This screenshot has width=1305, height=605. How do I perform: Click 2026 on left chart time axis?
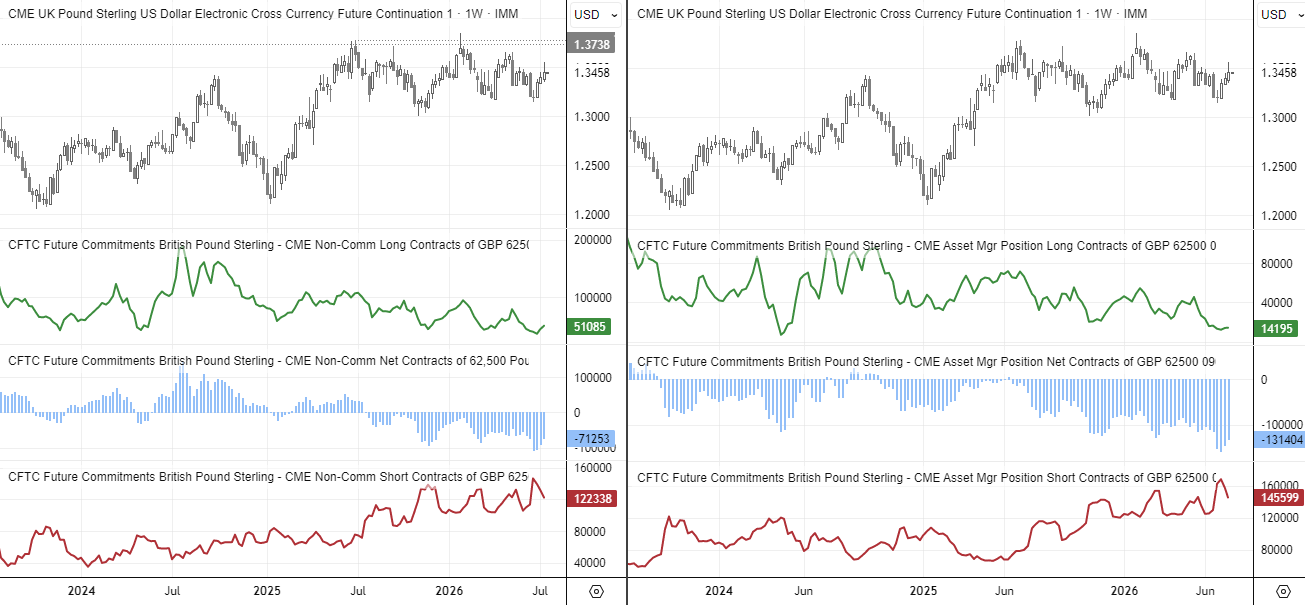[x=451, y=590]
